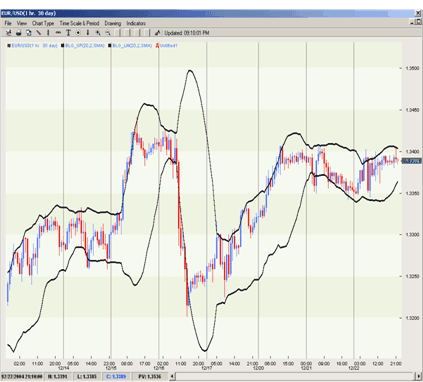
Task: Click the horizontal scrollbar left arrow
Action: tap(172, 377)
